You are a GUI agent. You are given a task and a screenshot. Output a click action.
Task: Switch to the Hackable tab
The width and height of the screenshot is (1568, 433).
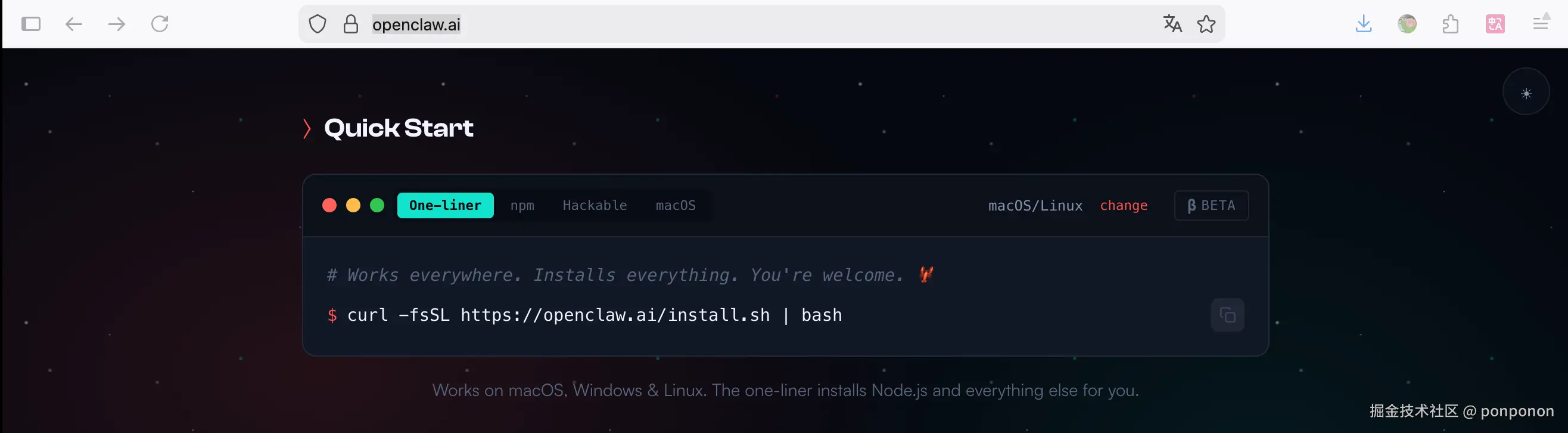(595, 205)
